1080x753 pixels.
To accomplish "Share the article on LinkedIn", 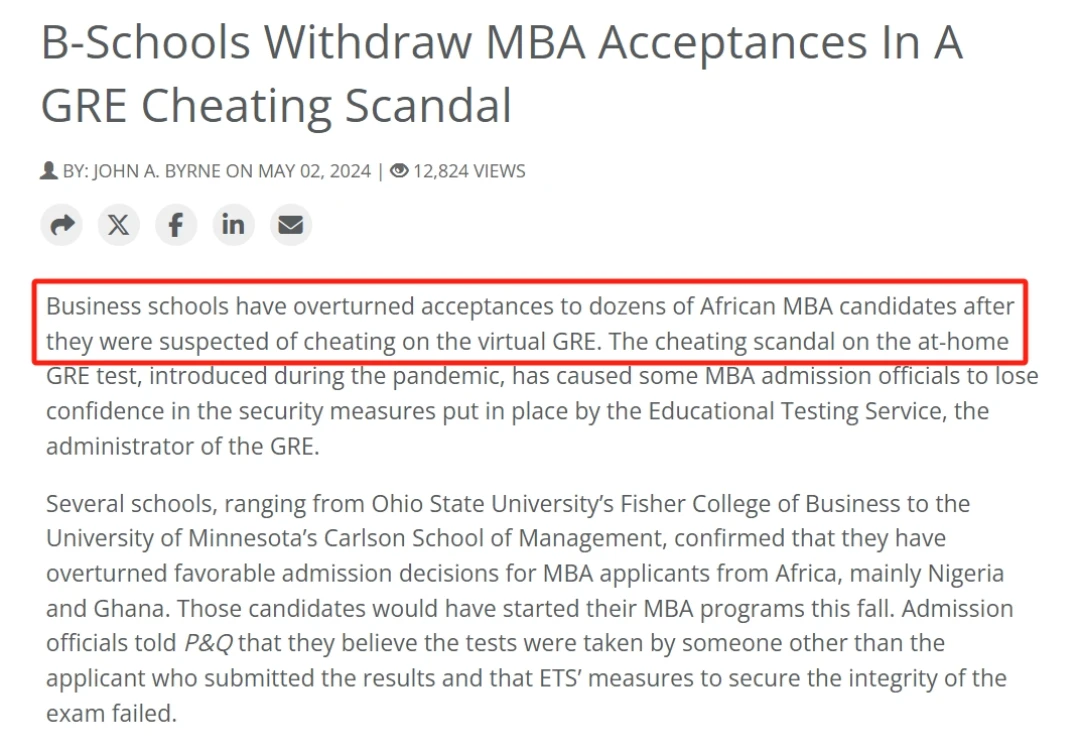I will pyautogui.click(x=233, y=225).
